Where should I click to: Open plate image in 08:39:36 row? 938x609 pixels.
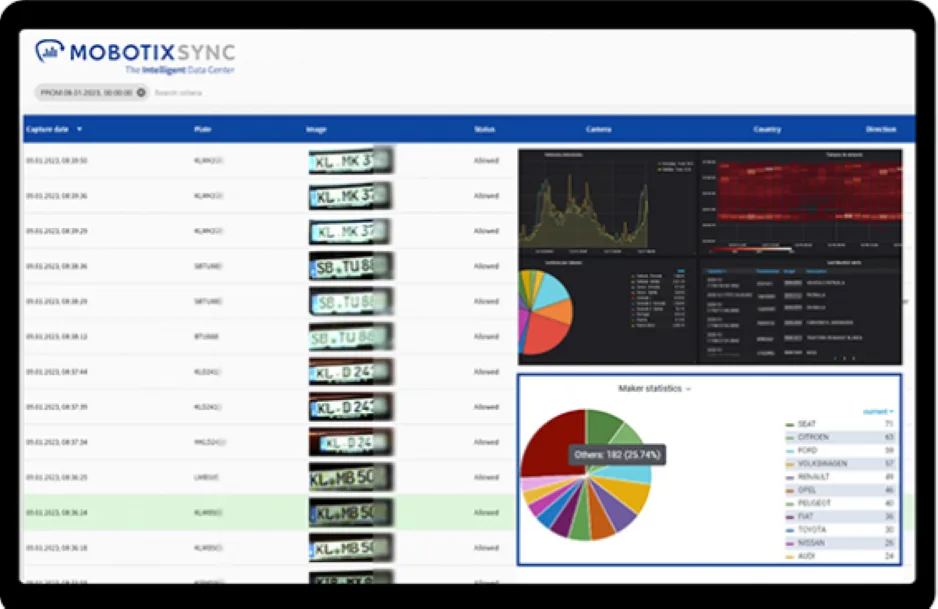point(351,196)
